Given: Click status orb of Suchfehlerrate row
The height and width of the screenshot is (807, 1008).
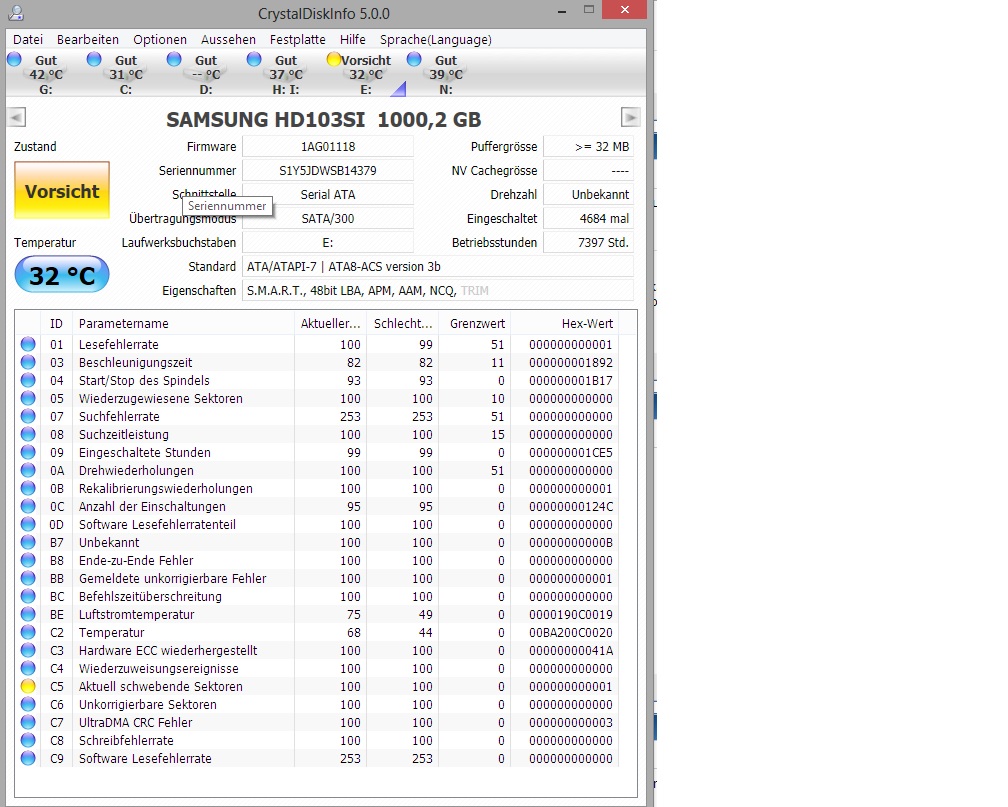Looking at the screenshot, I should pos(28,416).
